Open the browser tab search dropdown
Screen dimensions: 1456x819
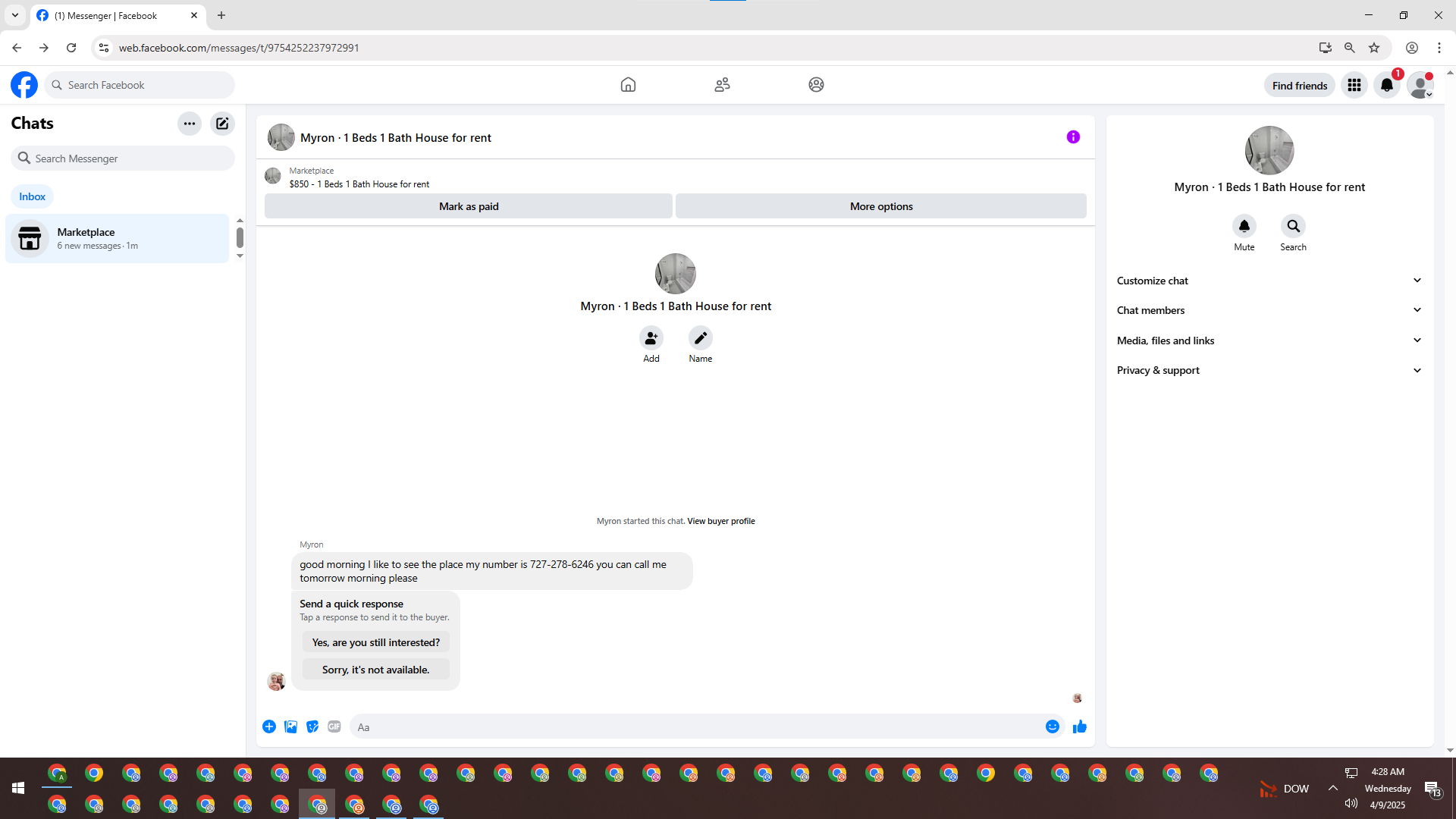click(15, 15)
